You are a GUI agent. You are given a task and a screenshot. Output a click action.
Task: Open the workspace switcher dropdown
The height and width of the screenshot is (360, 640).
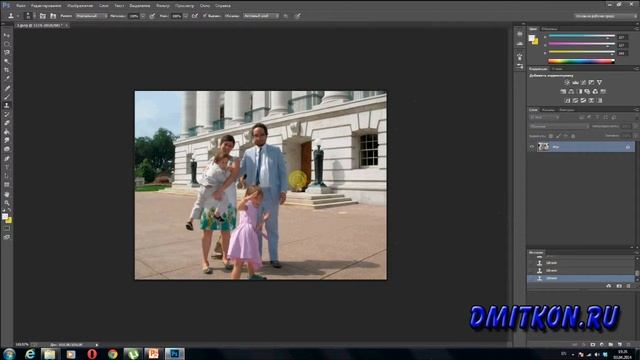[x=605, y=16]
